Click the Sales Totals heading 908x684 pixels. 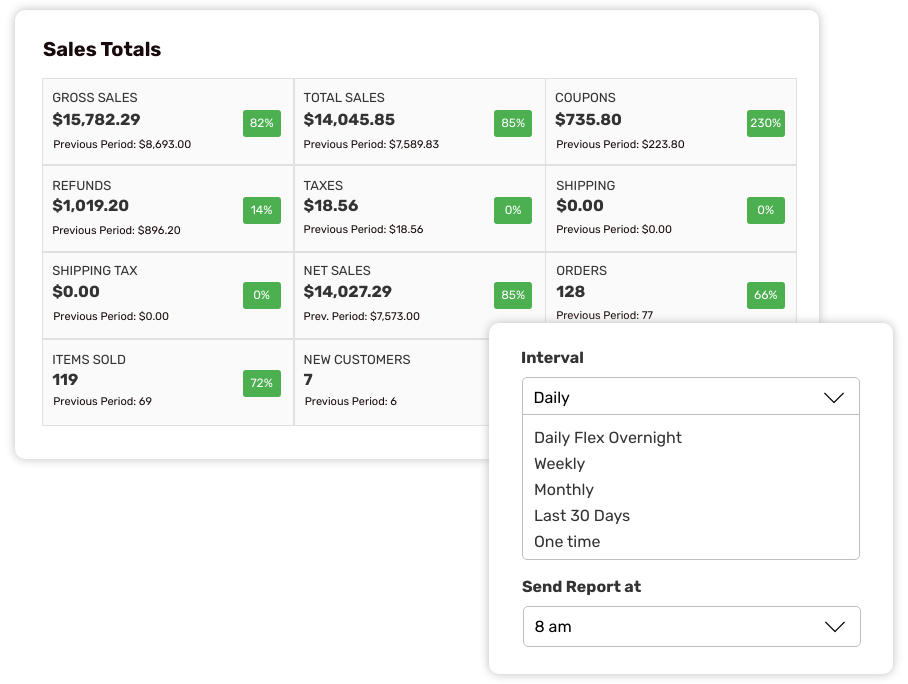coord(103,49)
